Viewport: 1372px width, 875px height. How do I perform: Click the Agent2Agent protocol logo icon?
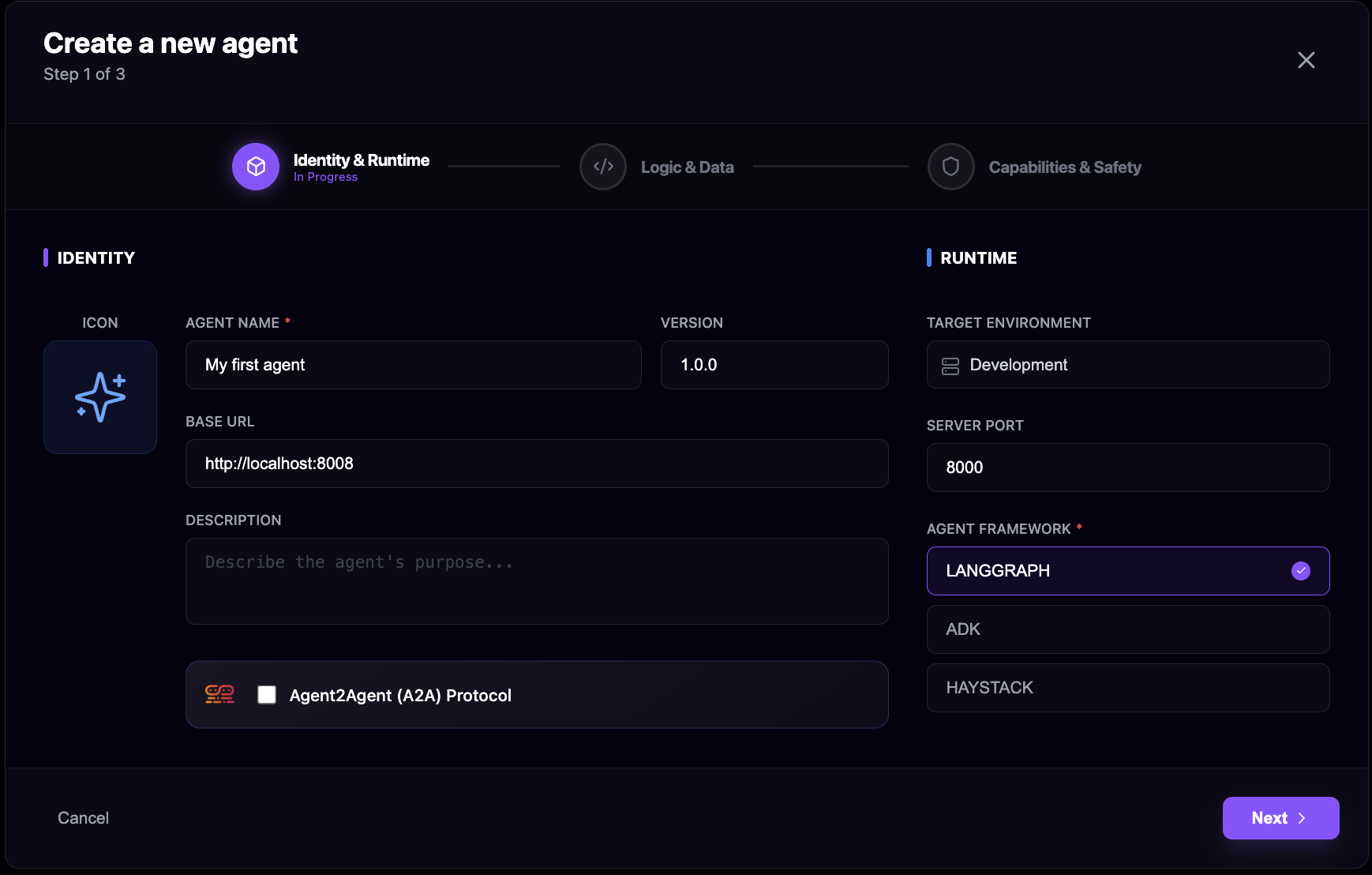click(x=219, y=694)
